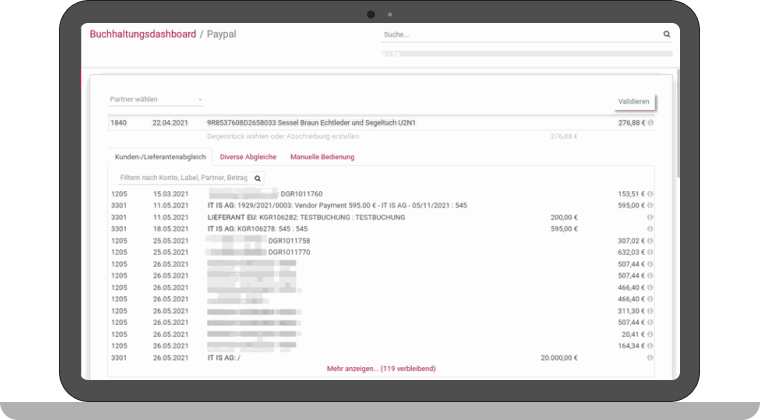This screenshot has width=760, height=420.
Task: Click info icon next to 20,41 € amount
Action: (x=650, y=334)
